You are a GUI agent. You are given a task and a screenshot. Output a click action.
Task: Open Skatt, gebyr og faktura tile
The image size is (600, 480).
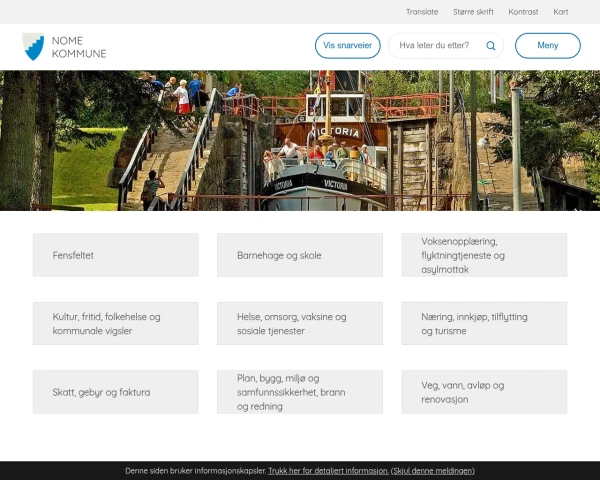click(x=115, y=392)
